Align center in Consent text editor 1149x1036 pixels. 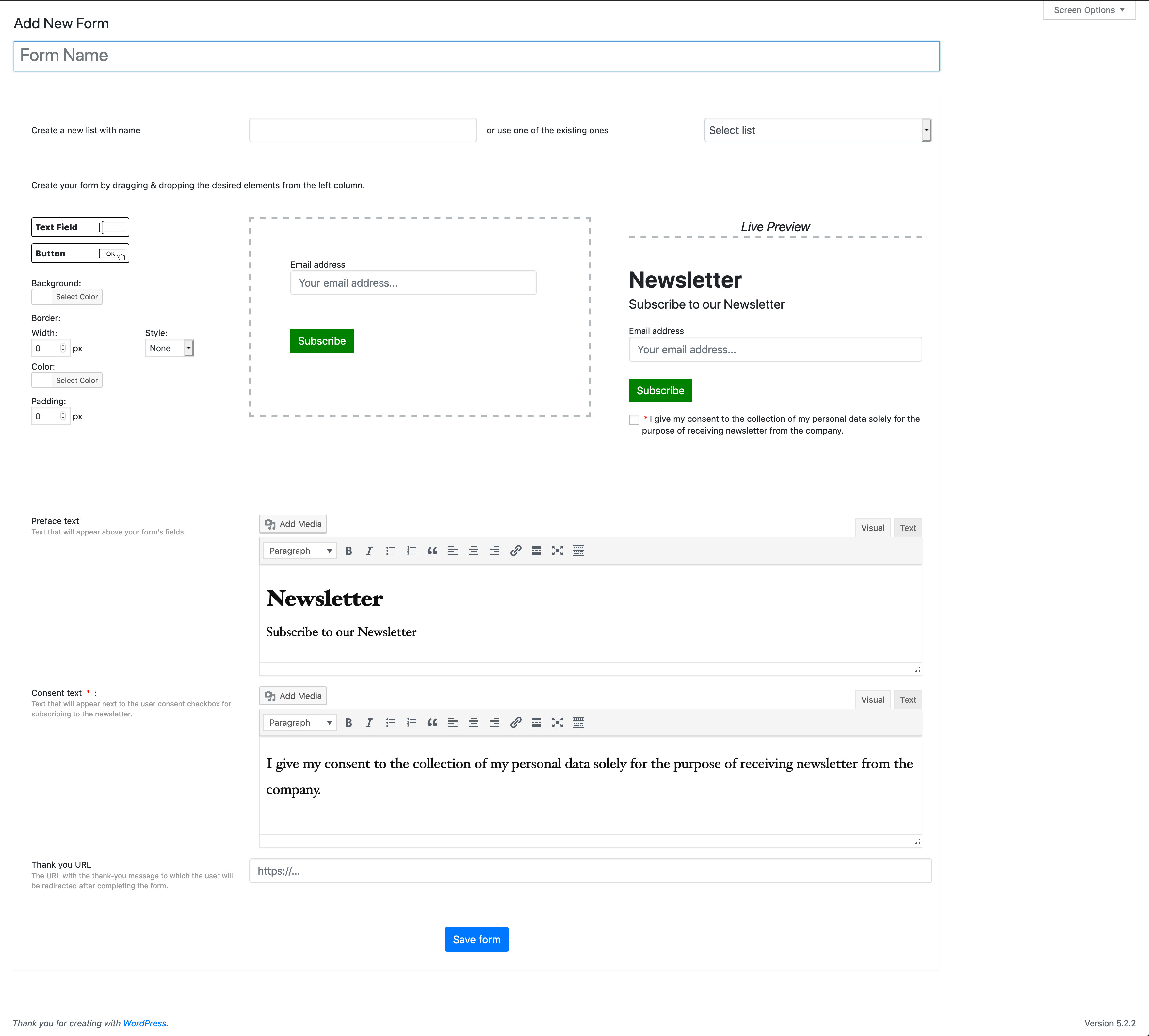[x=474, y=722]
